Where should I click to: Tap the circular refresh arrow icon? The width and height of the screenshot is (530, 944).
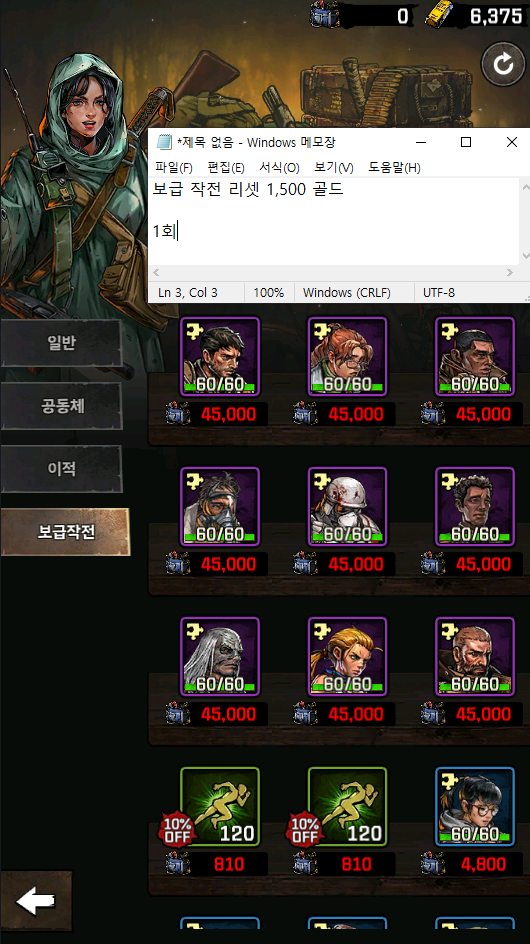pos(503,64)
